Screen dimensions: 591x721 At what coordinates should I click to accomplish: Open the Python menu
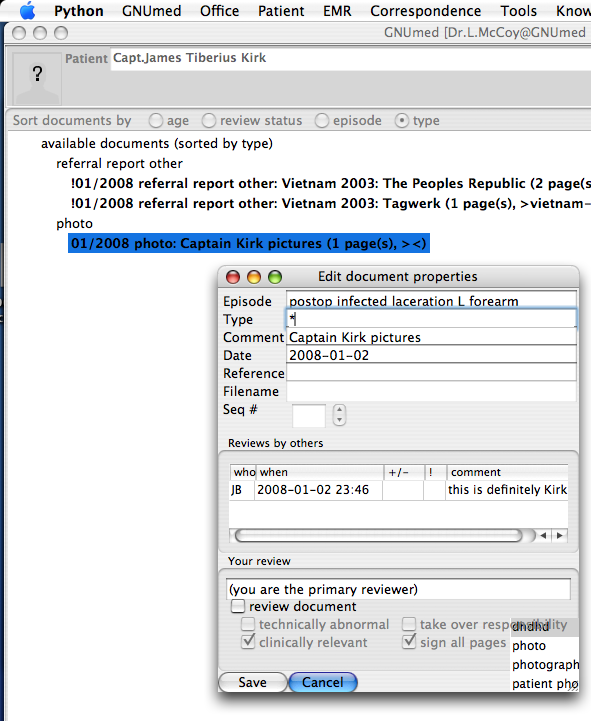click(x=79, y=11)
